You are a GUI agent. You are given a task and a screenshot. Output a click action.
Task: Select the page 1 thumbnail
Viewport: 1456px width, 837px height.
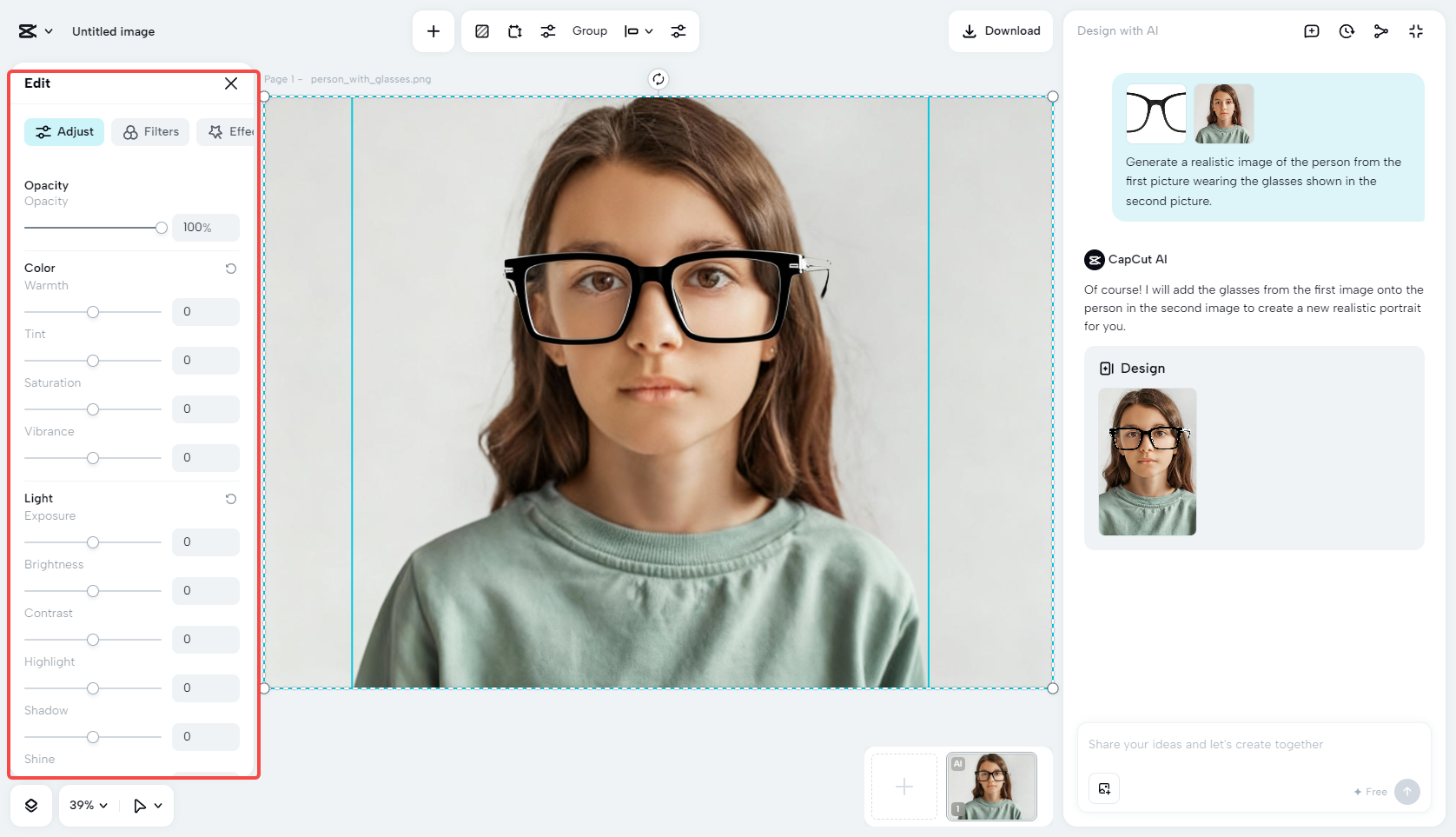[991, 787]
